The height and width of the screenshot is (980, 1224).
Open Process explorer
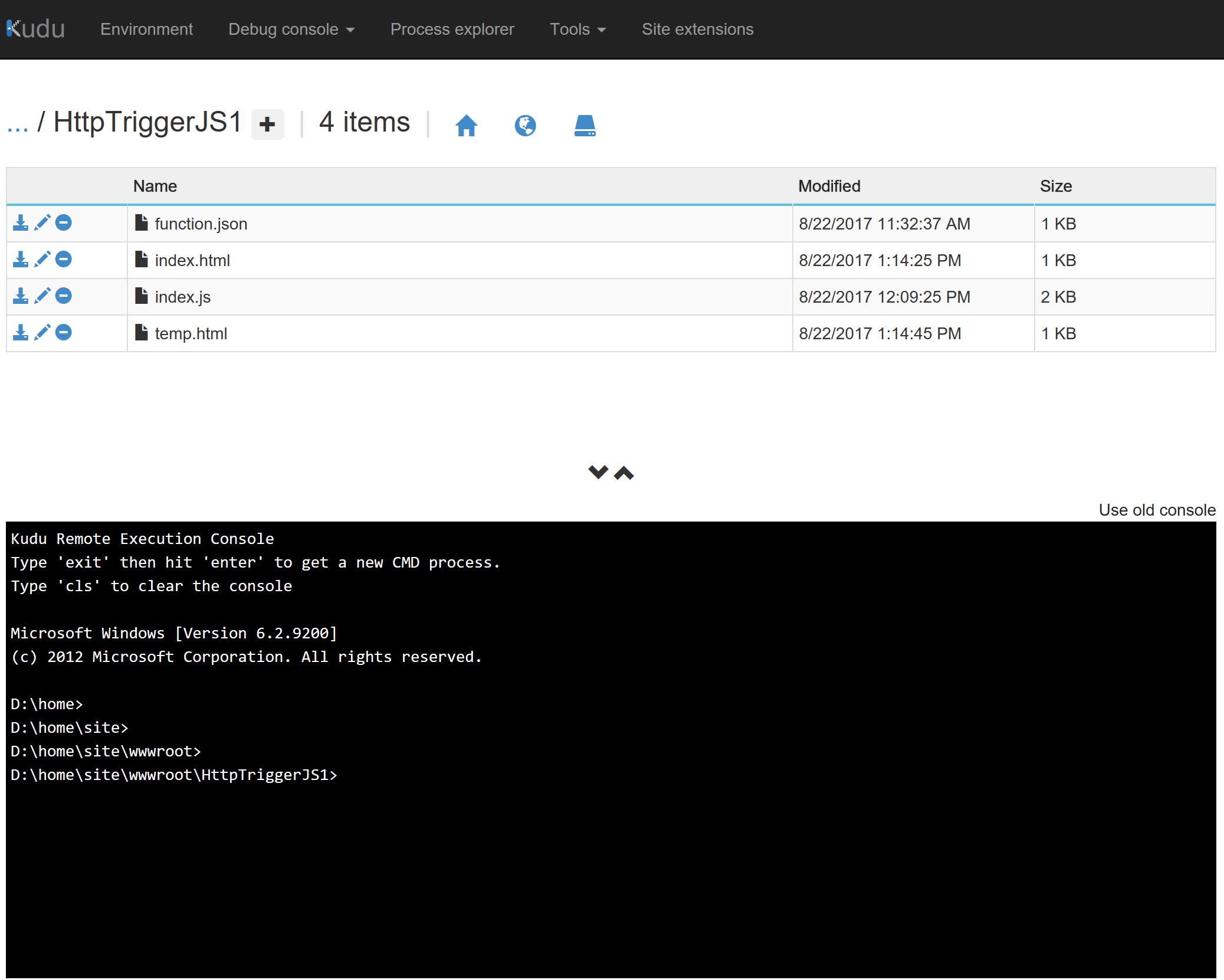coord(452,29)
